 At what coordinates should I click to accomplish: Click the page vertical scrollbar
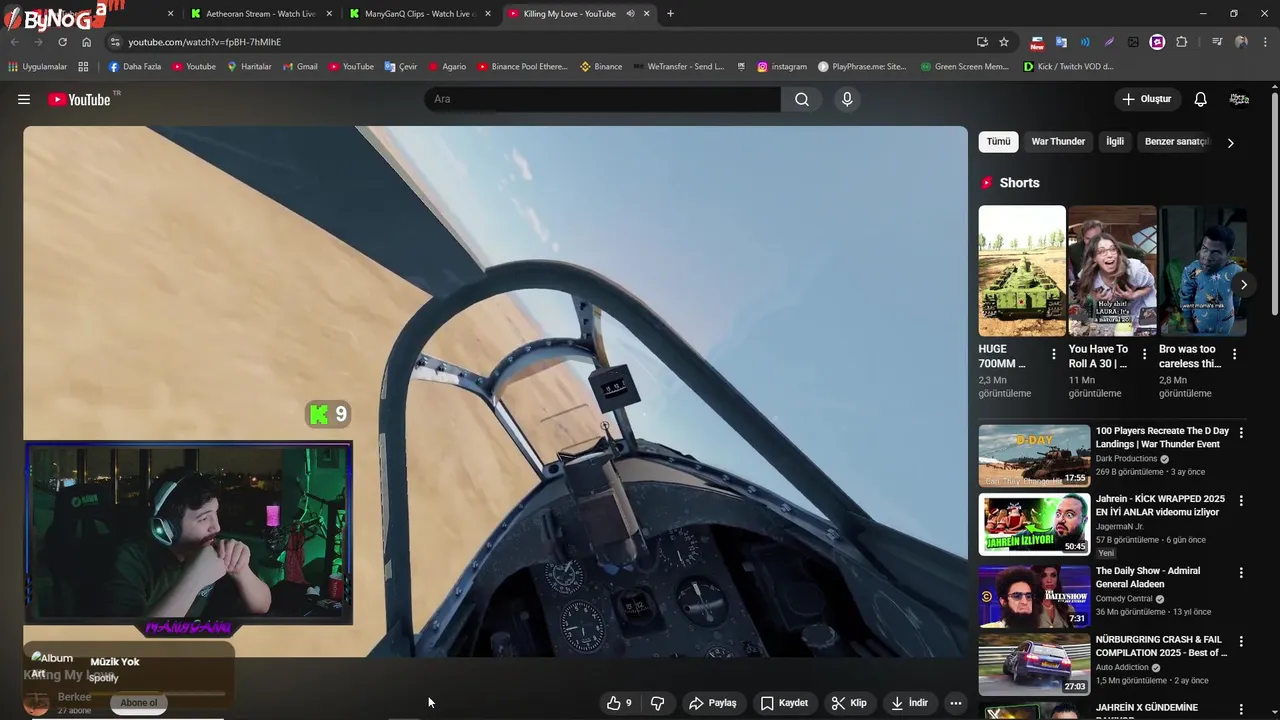click(x=1275, y=205)
